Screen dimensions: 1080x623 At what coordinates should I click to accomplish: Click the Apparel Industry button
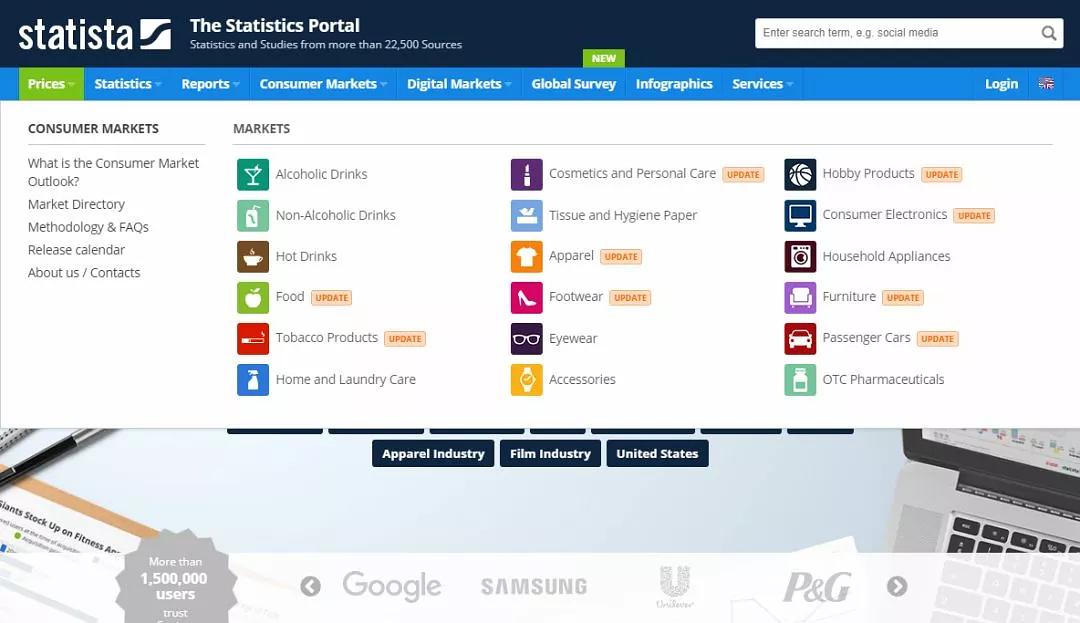coord(433,454)
